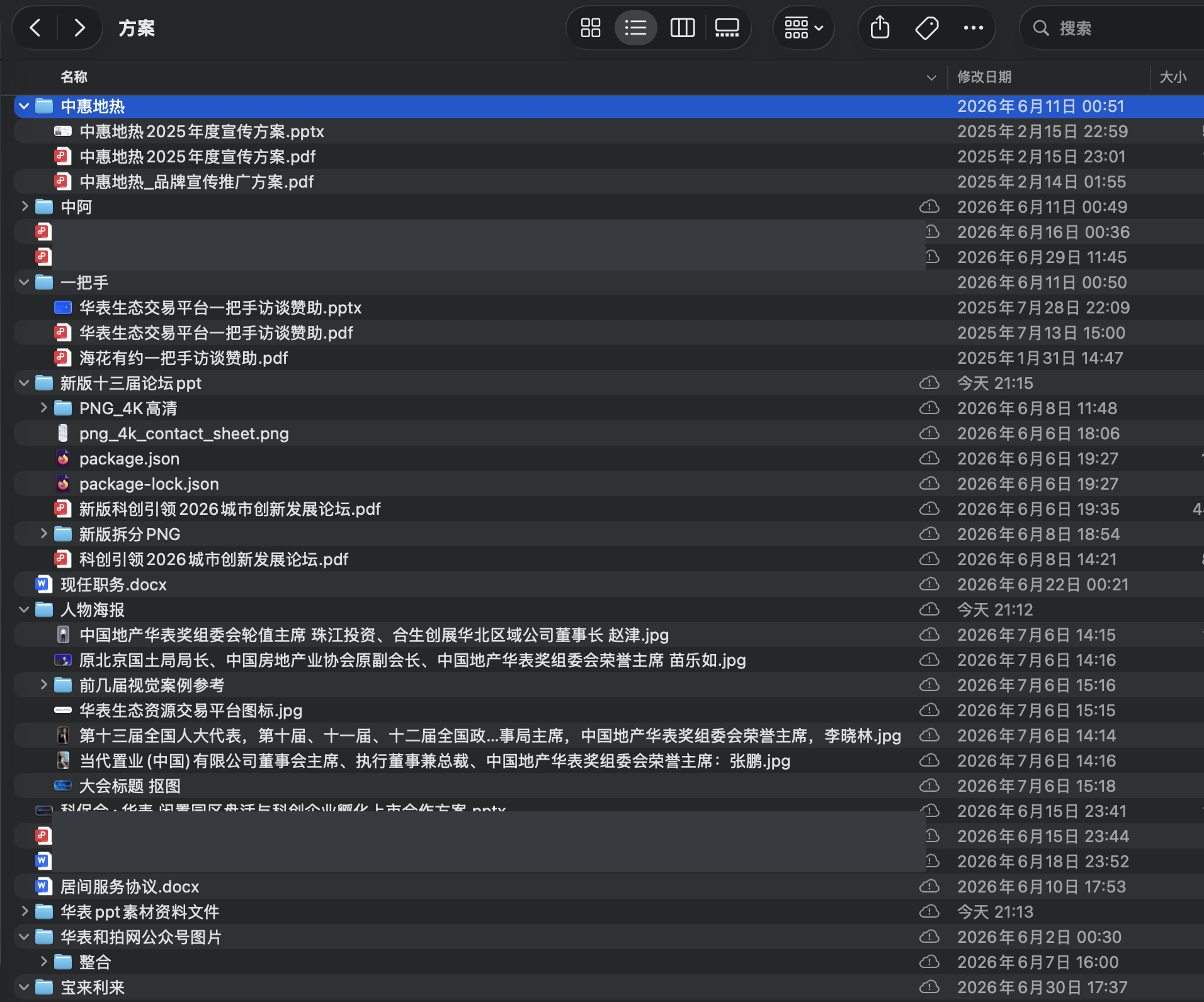Switch to column view
The image size is (1204, 1002).
(x=683, y=28)
